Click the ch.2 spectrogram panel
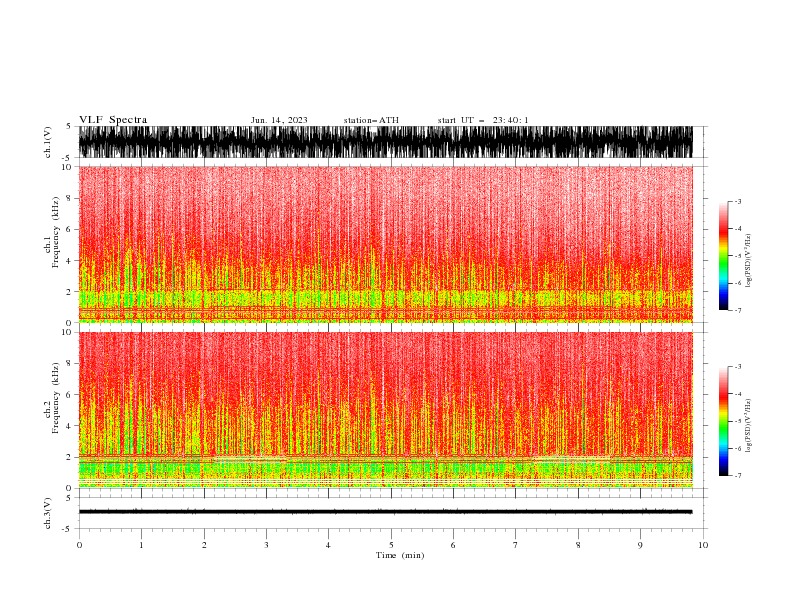The image size is (792, 612). (386, 410)
